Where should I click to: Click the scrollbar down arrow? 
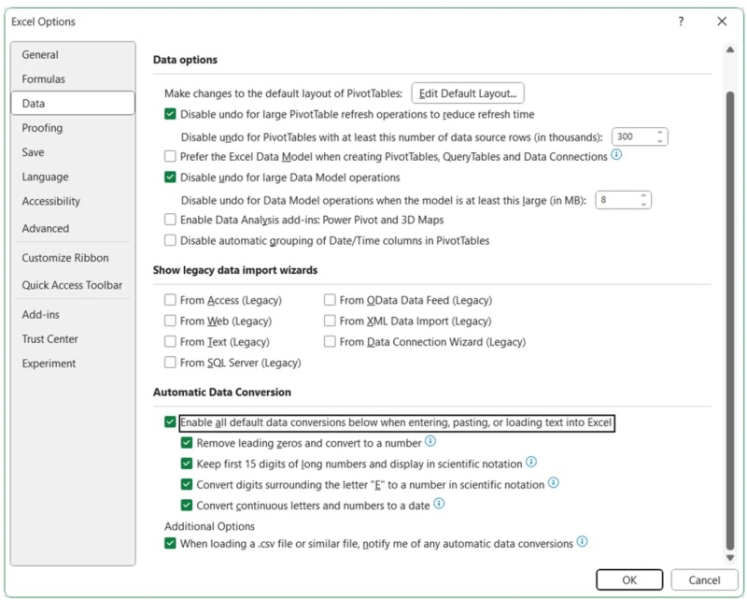click(x=729, y=558)
